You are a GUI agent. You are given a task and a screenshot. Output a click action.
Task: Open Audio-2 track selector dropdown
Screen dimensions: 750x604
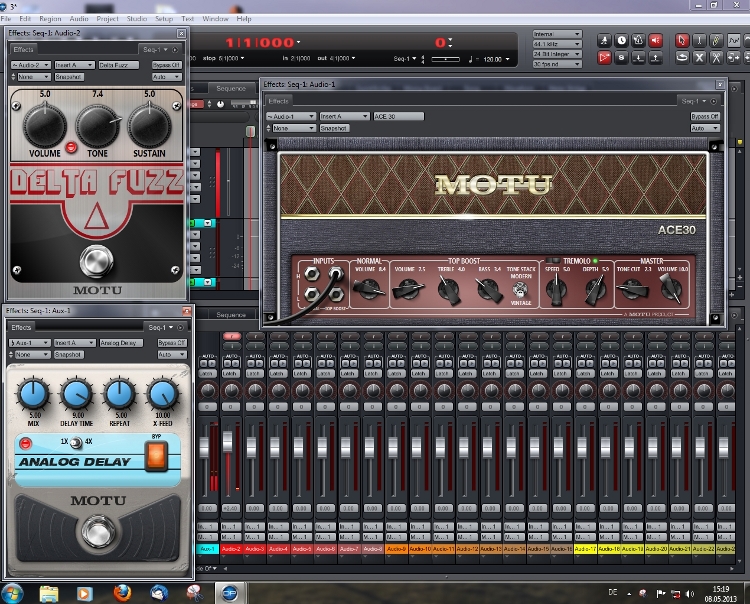tap(31, 65)
